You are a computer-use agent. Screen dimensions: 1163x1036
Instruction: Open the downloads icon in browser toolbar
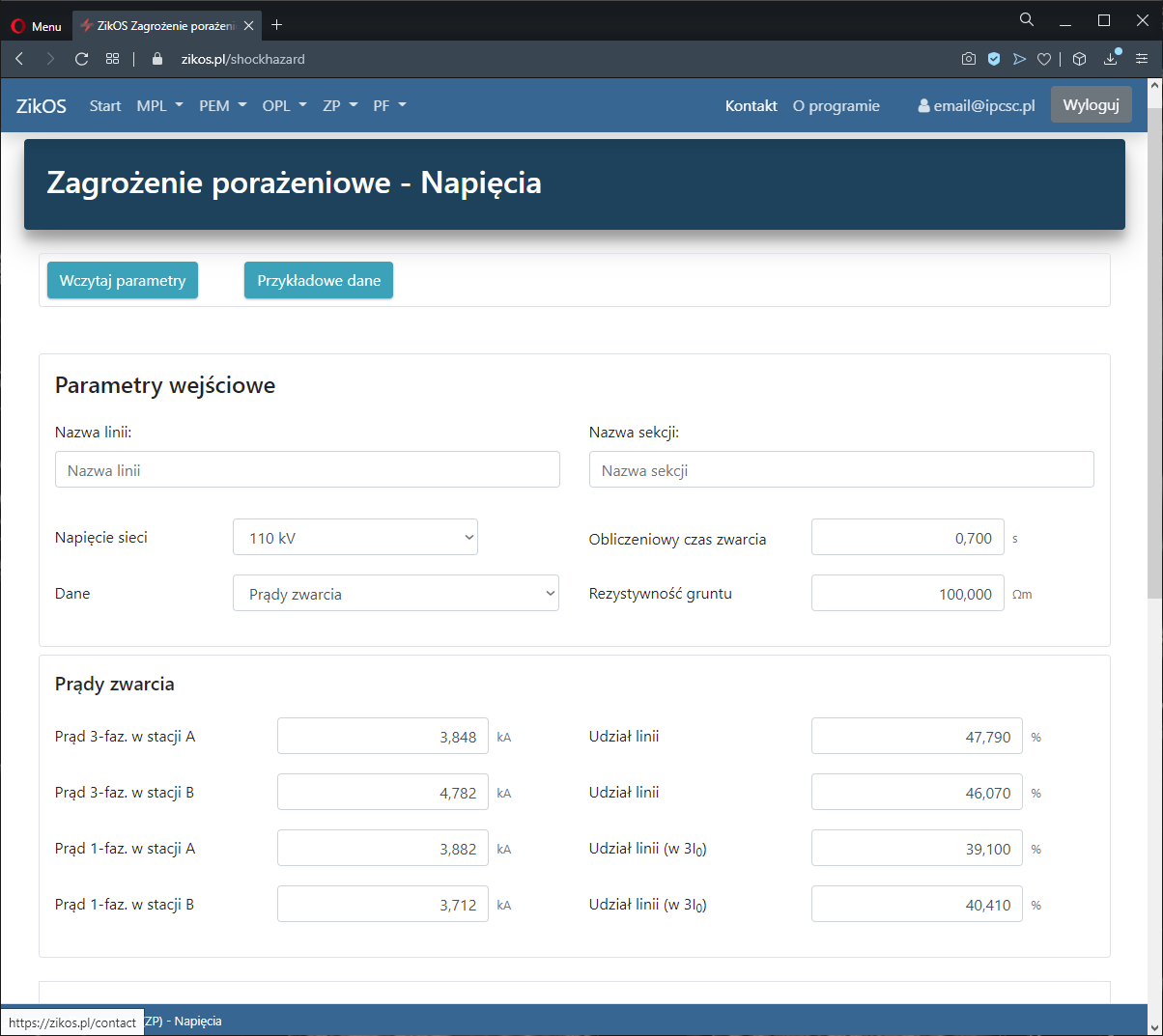1111,59
